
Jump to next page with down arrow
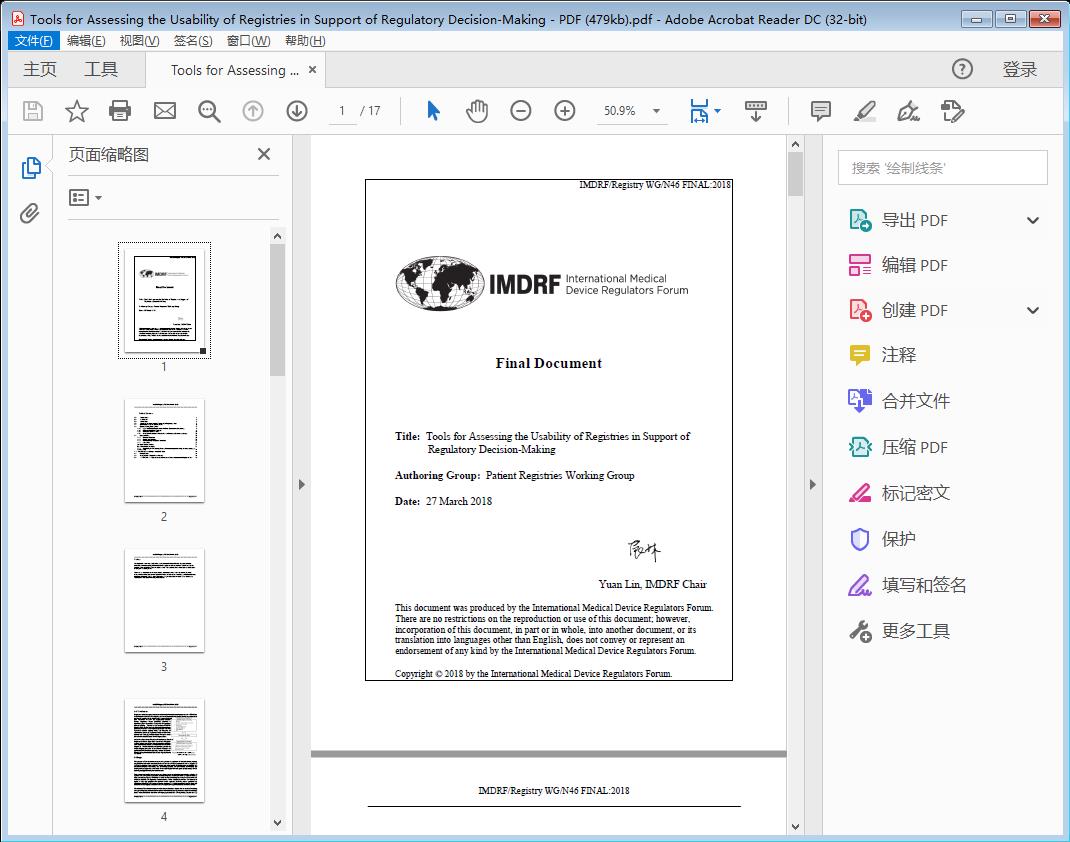point(297,111)
